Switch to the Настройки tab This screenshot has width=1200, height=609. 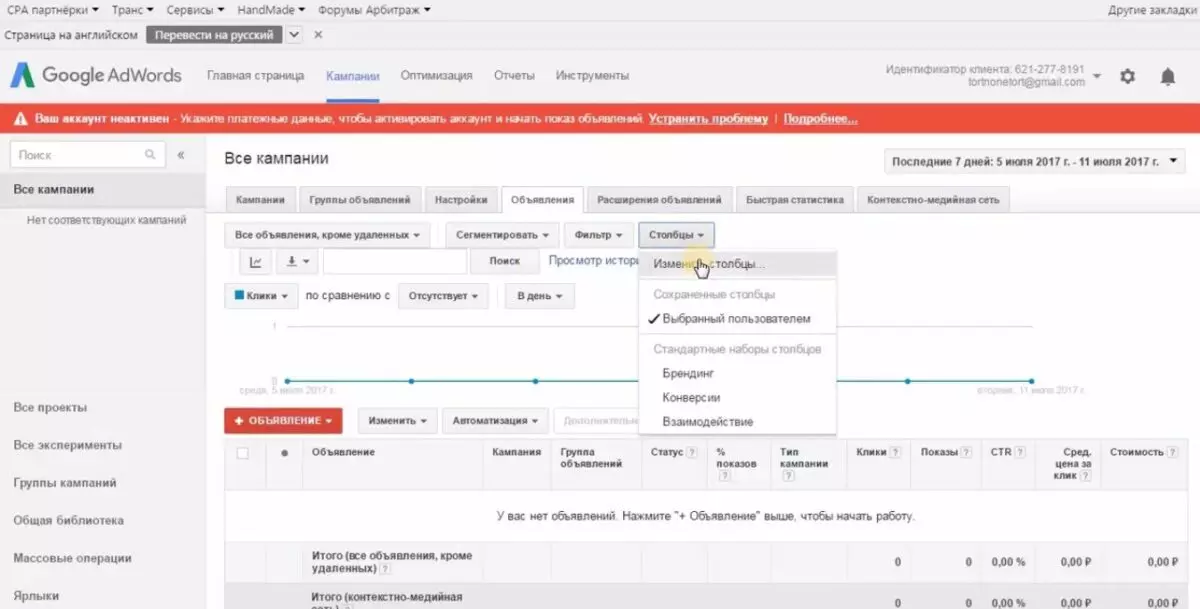click(461, 200)
